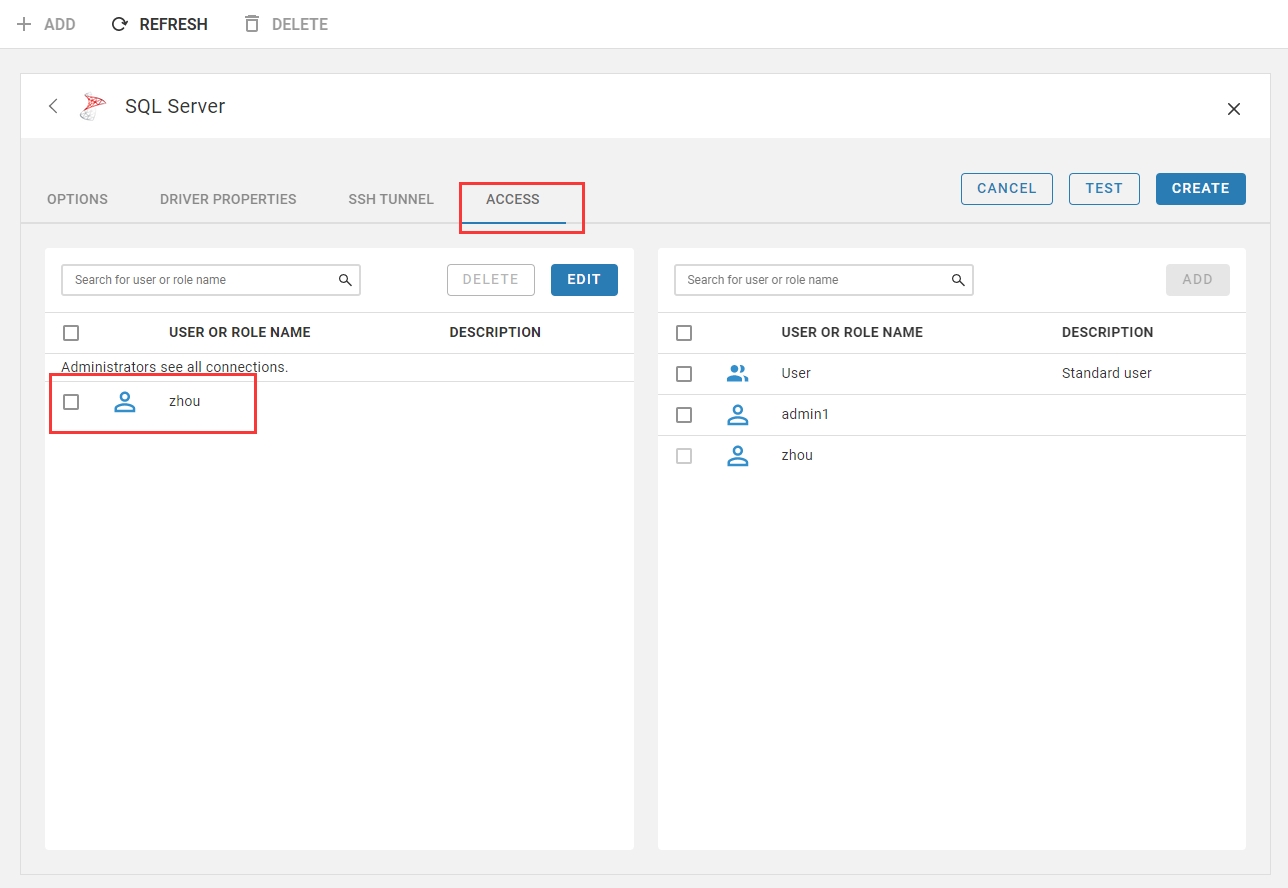Select the admin1 checkbox
The image size is (1288, 888).
pyautogui.click(x=684, y=414)
